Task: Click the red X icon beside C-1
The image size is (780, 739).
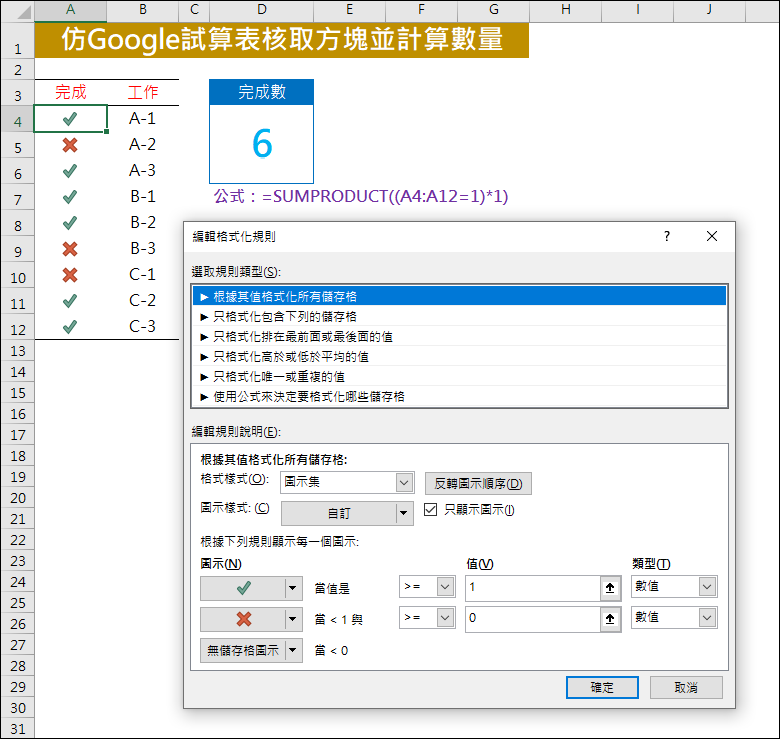Action: (x=70, y=275)
